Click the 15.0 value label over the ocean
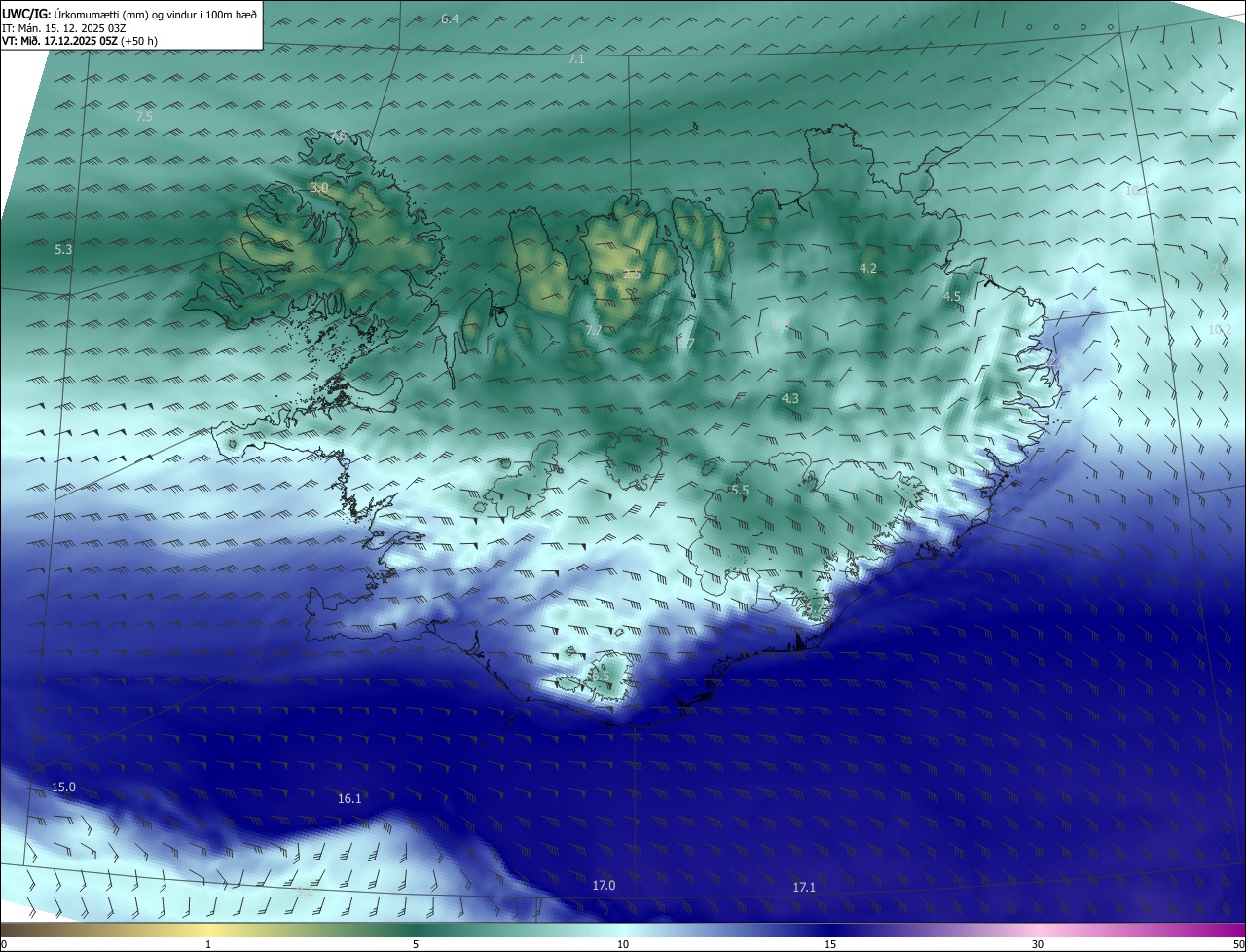The image size is (1246, 952). pyautogui.click(x=63, y=787)
